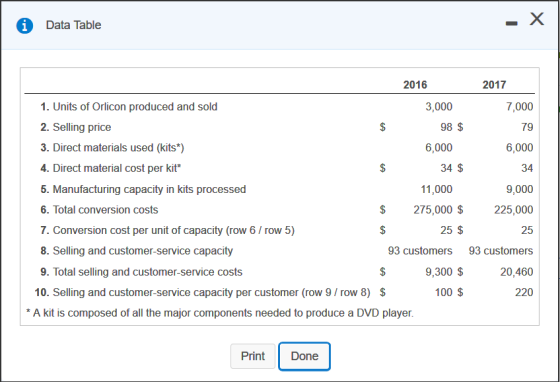Click the kit footnote about DVD player
This screenshot has width=560, height=382.
pos(220,313)
